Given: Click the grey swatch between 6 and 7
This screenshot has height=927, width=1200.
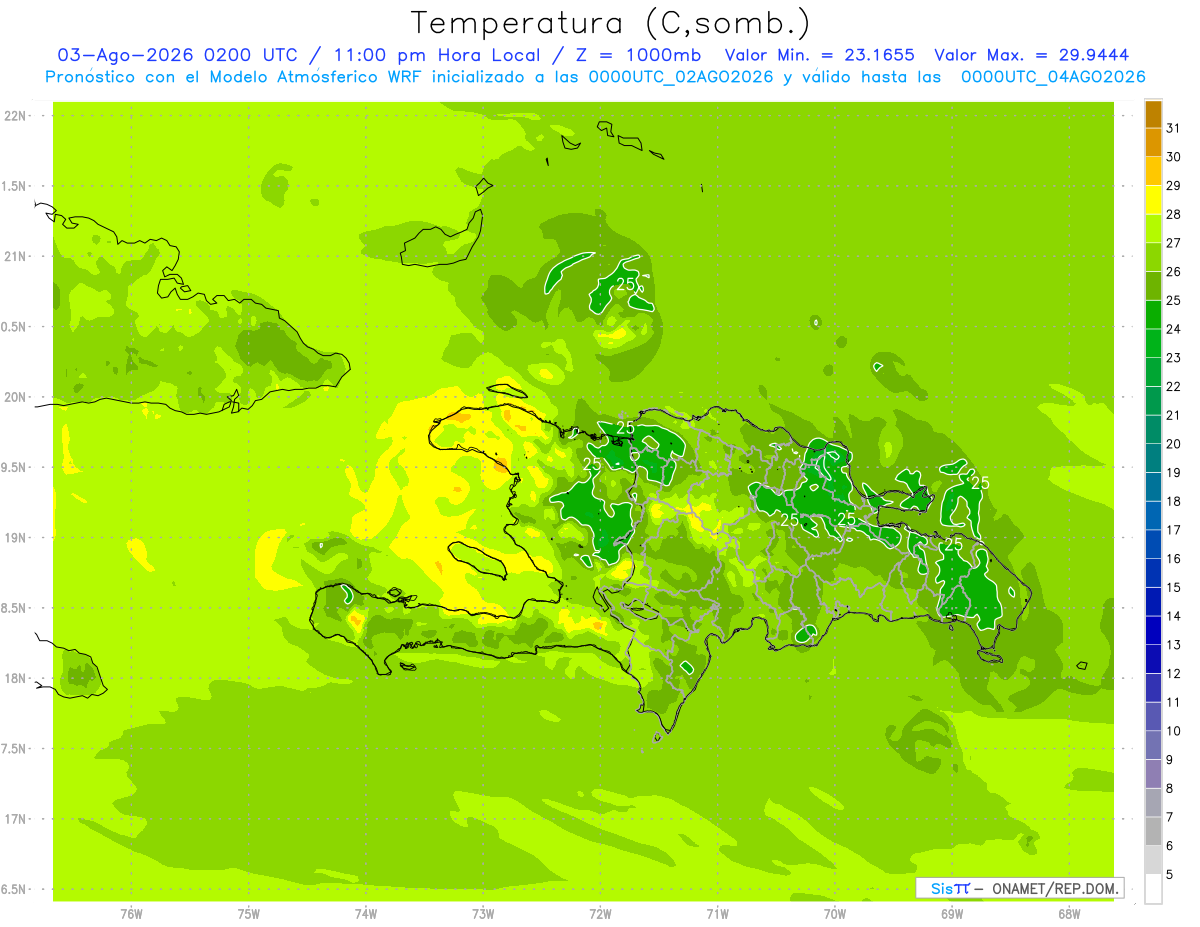Looking at the screenshot, I should pos(1153,831).
